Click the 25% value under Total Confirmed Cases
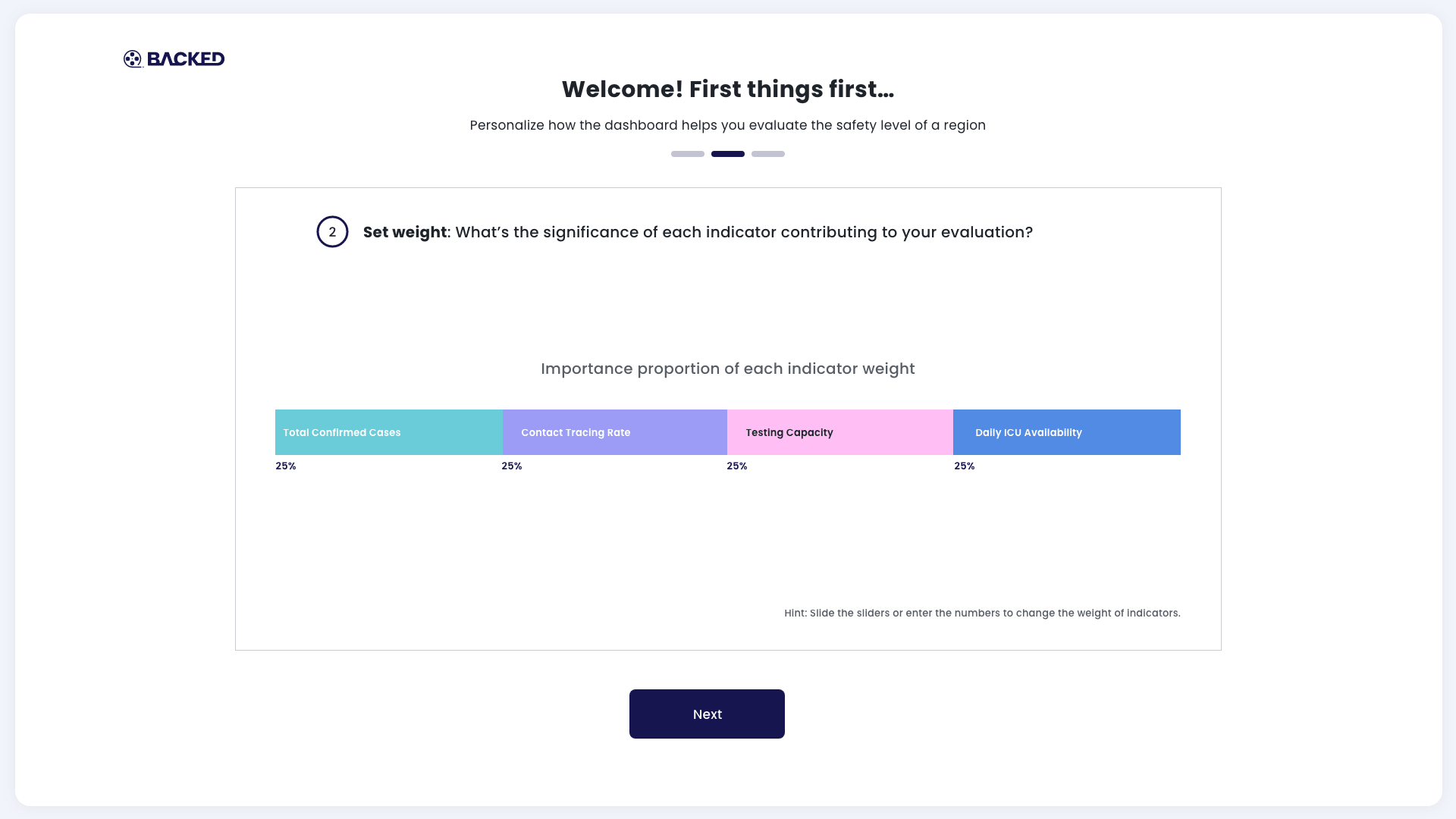 pyautogui.click(x=286, y=466)
